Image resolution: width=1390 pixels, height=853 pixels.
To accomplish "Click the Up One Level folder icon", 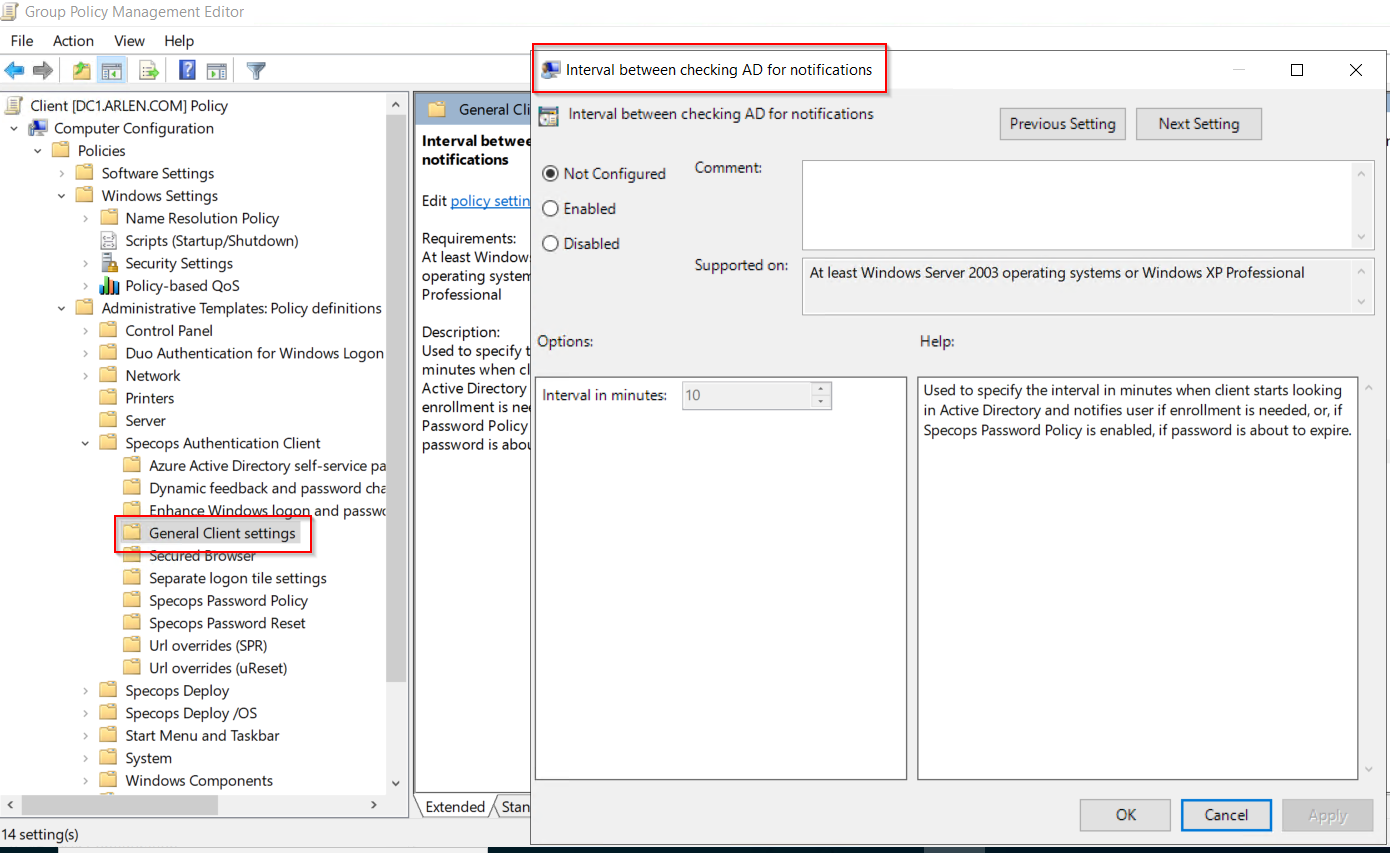I will [x=82, y=71].
